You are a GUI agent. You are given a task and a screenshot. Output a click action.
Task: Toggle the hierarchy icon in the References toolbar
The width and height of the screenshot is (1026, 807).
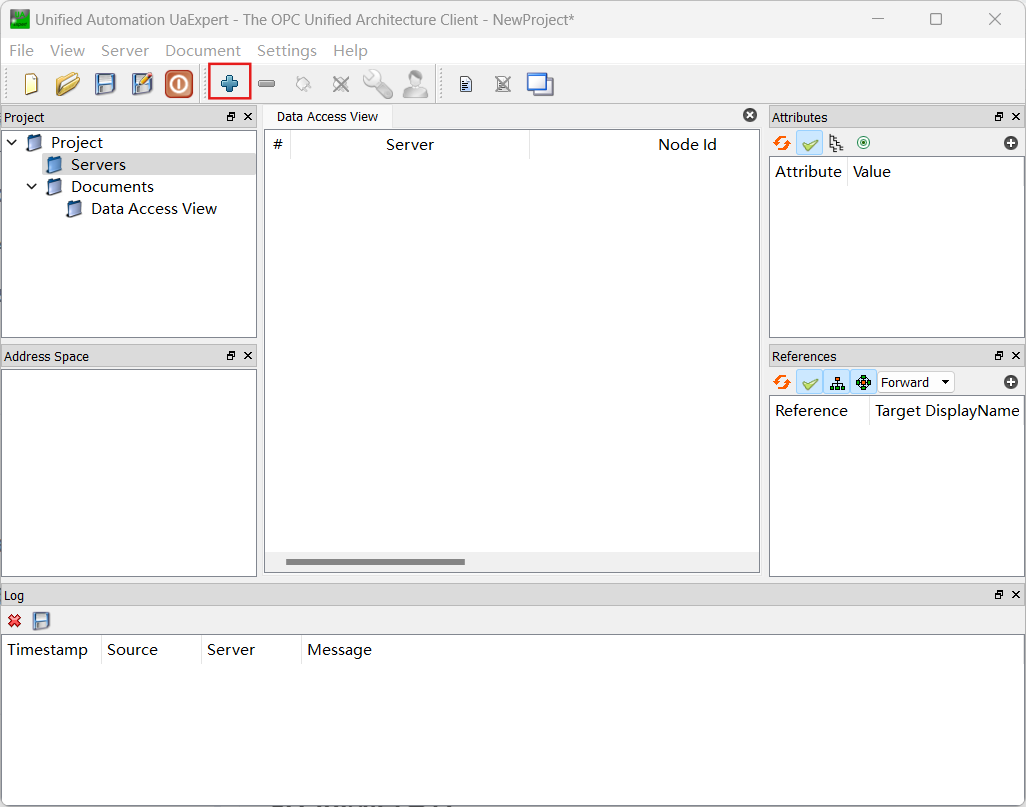[837, 382]
